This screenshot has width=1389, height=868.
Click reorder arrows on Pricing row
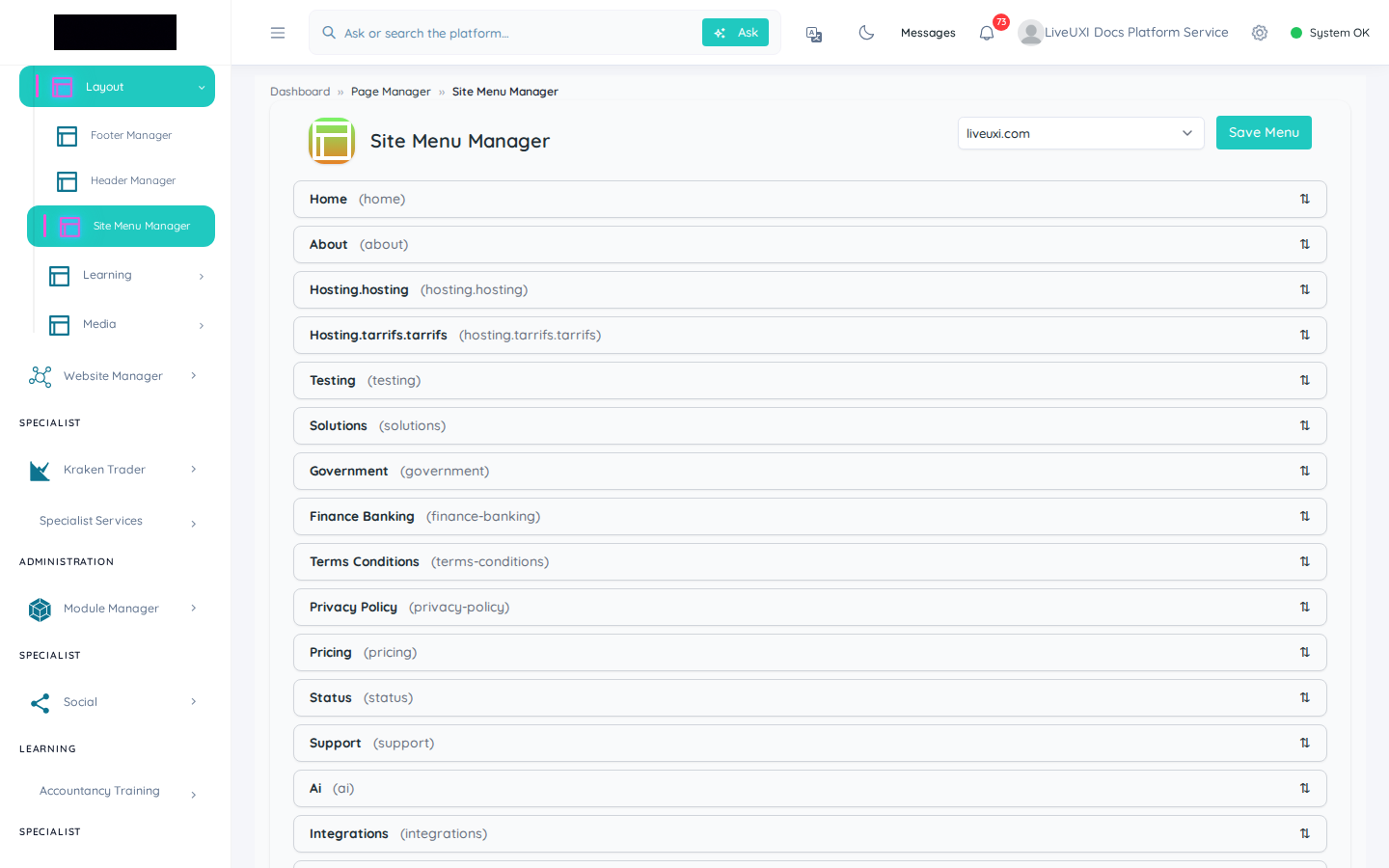(1305, 653)
